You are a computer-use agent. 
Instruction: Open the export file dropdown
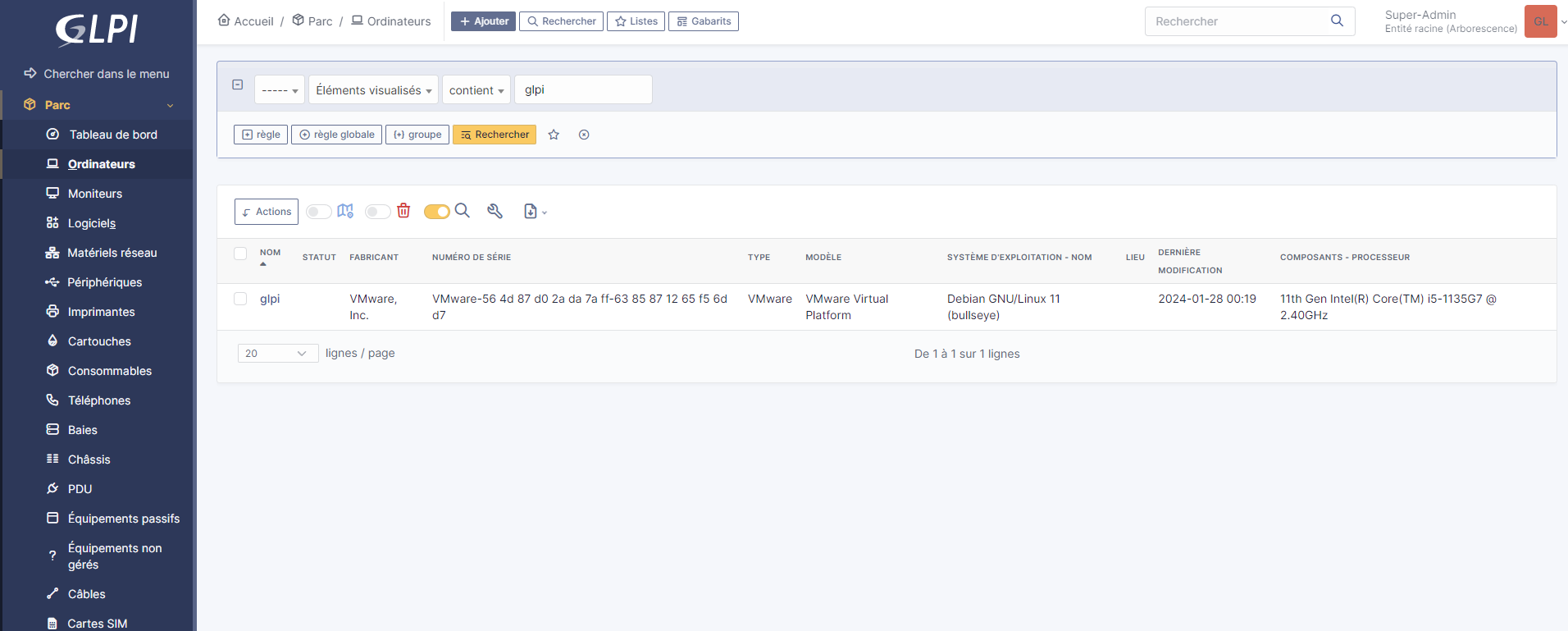pos(536,212)
